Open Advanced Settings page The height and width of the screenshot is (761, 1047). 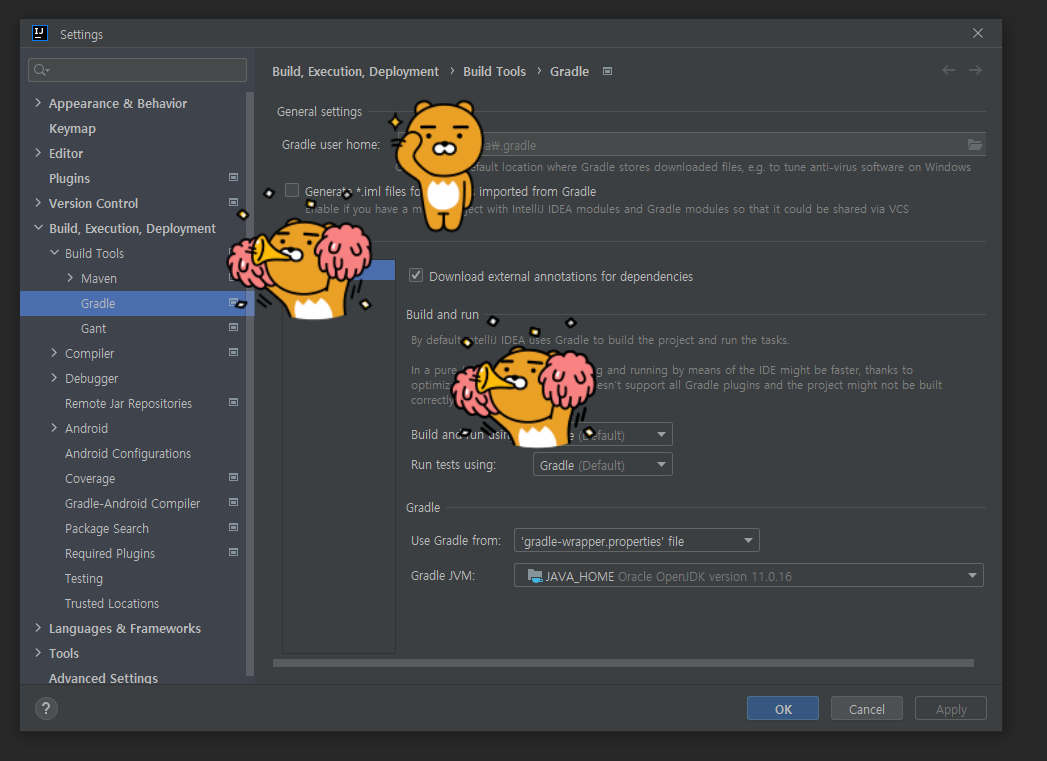[x=103, y=678]
